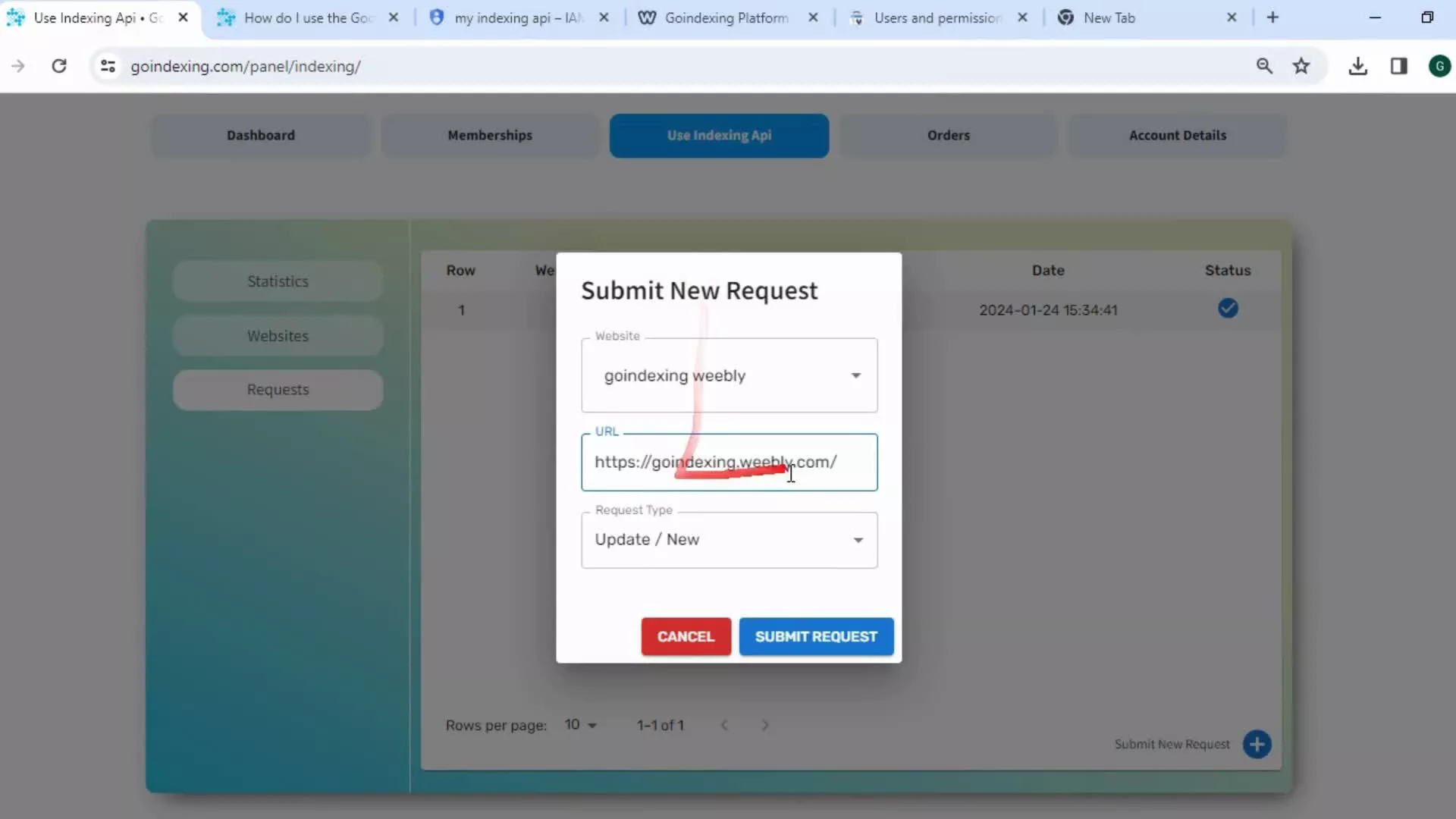Viewport: 1456px width, 819px height.
Task: Close the 'Users and permission' tab
Action: [1022, 17]
